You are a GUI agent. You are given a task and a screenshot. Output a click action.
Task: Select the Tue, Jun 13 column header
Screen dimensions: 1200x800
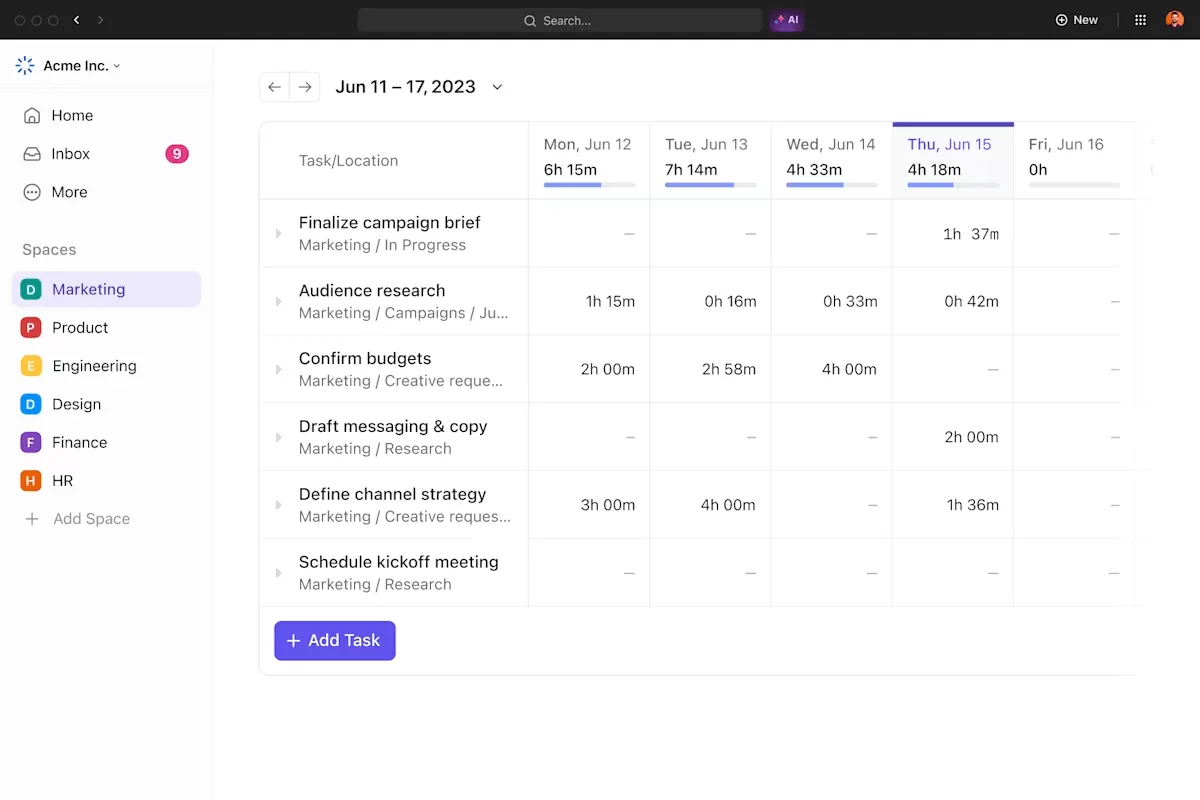point(710,160)
